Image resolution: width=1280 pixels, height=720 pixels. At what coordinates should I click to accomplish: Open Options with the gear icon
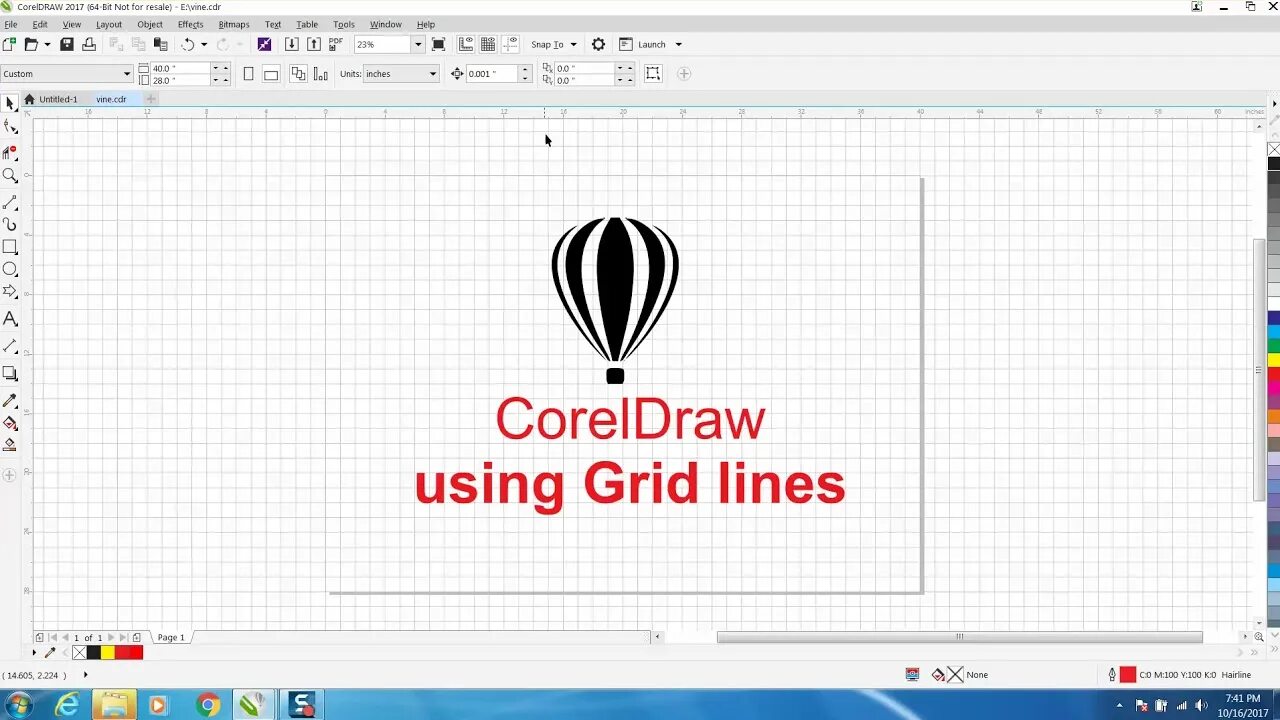[598, 44]
